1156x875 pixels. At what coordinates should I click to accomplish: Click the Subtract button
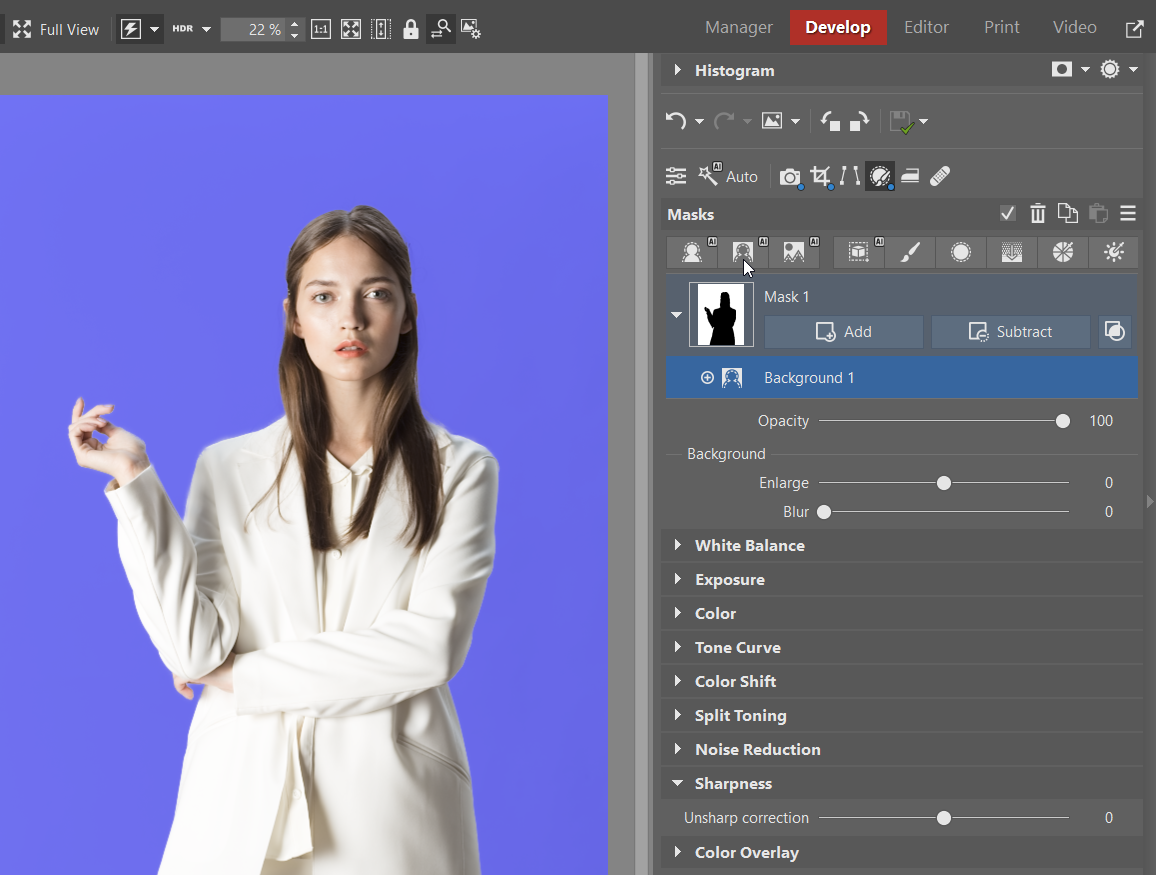1010,332
